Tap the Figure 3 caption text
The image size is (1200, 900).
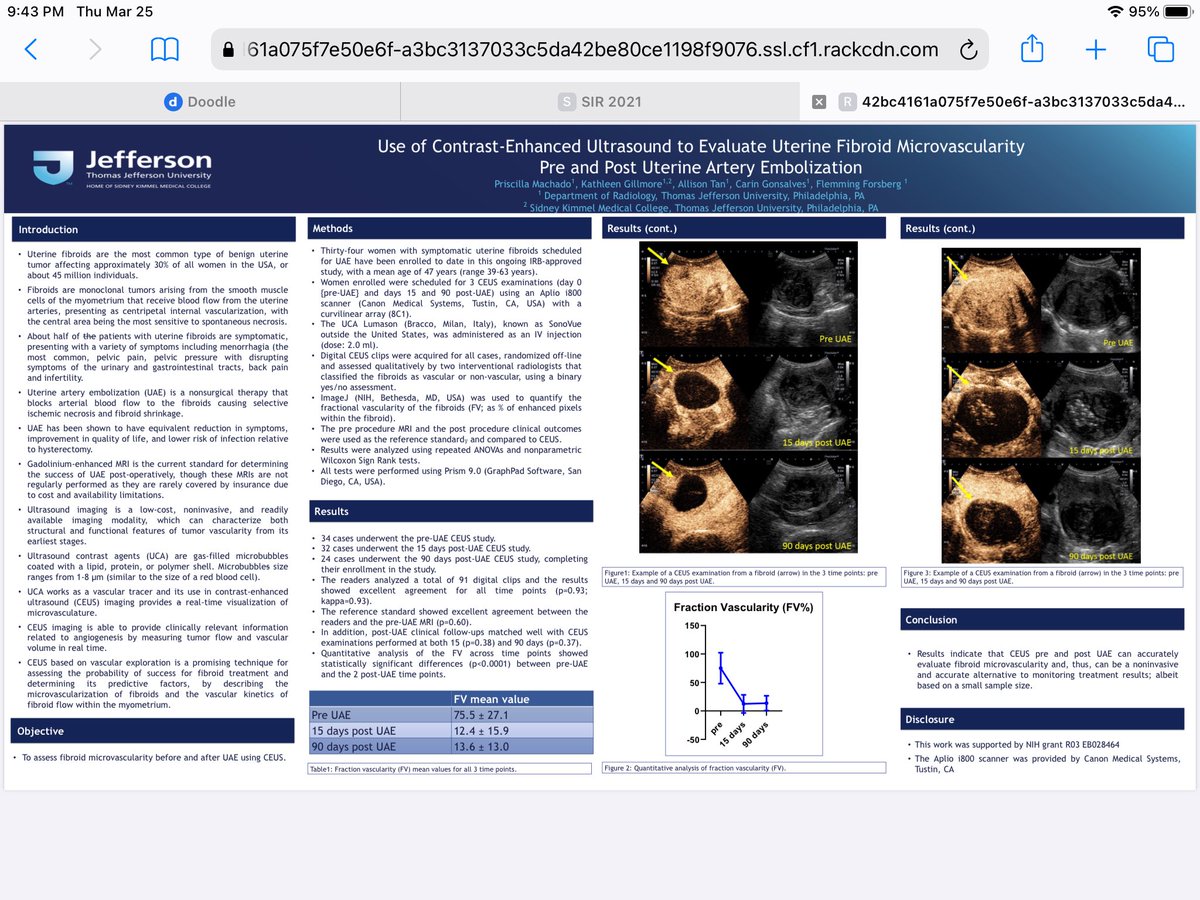(1041, 577)
